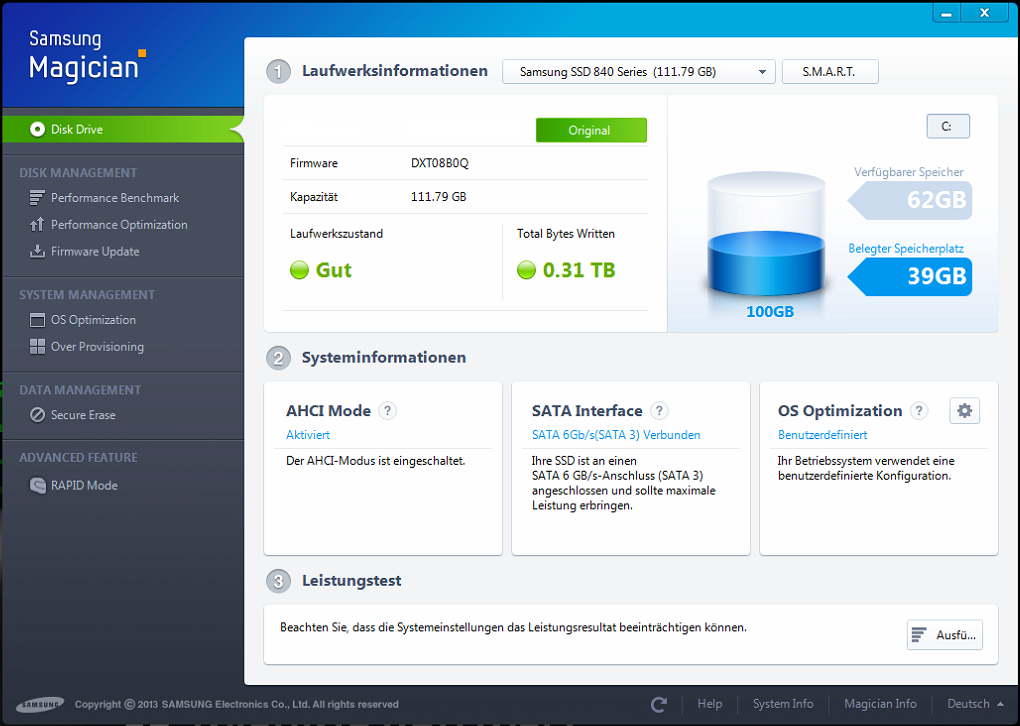Open Secure Erase

(x=83, y=415)
